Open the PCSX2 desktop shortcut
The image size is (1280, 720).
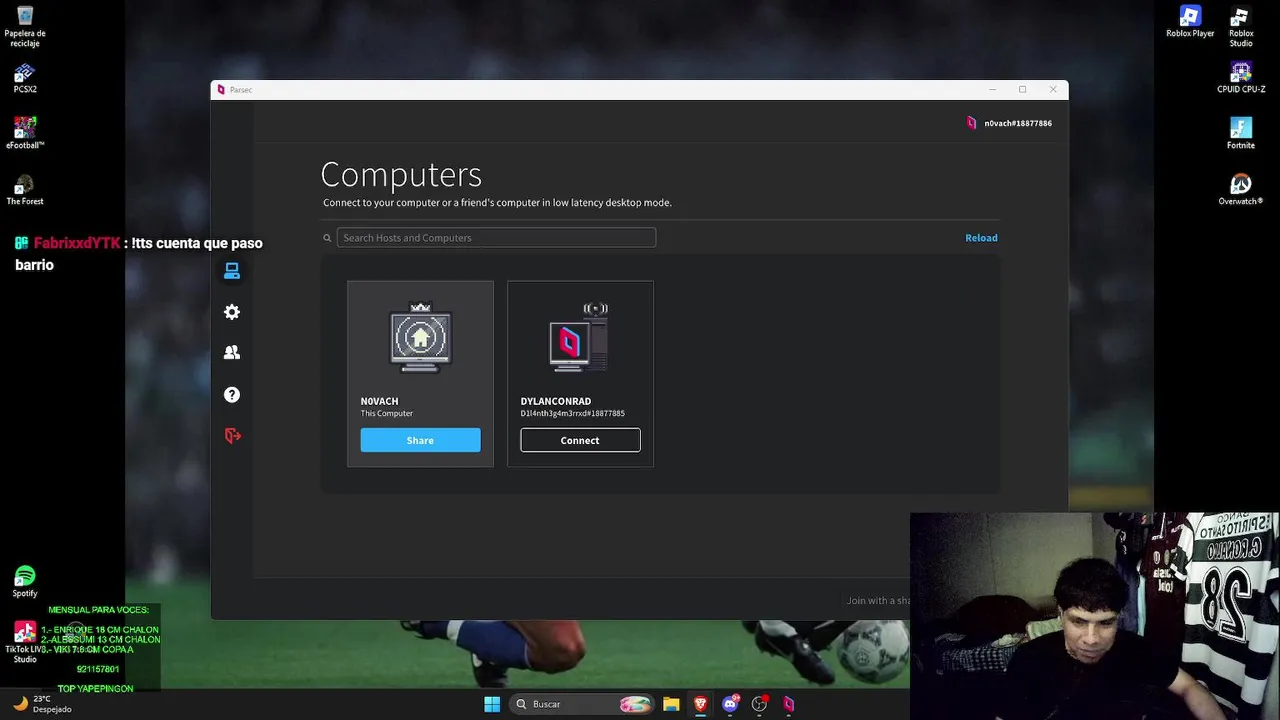tap(25, 79)
